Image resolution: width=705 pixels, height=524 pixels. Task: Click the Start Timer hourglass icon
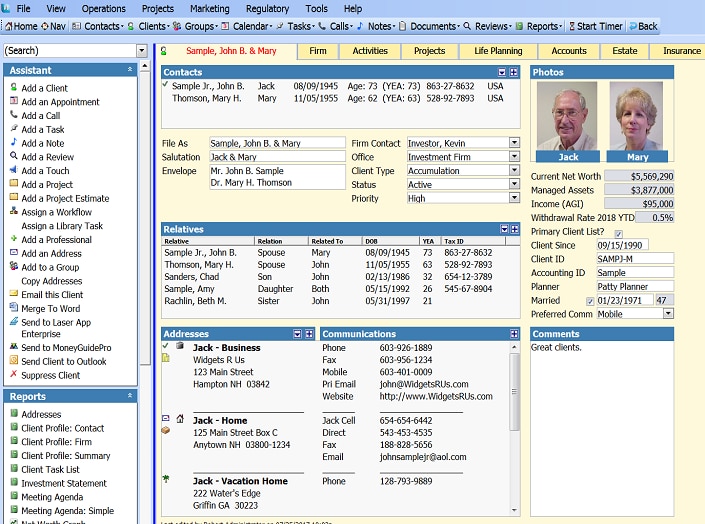tap(572, 27)
